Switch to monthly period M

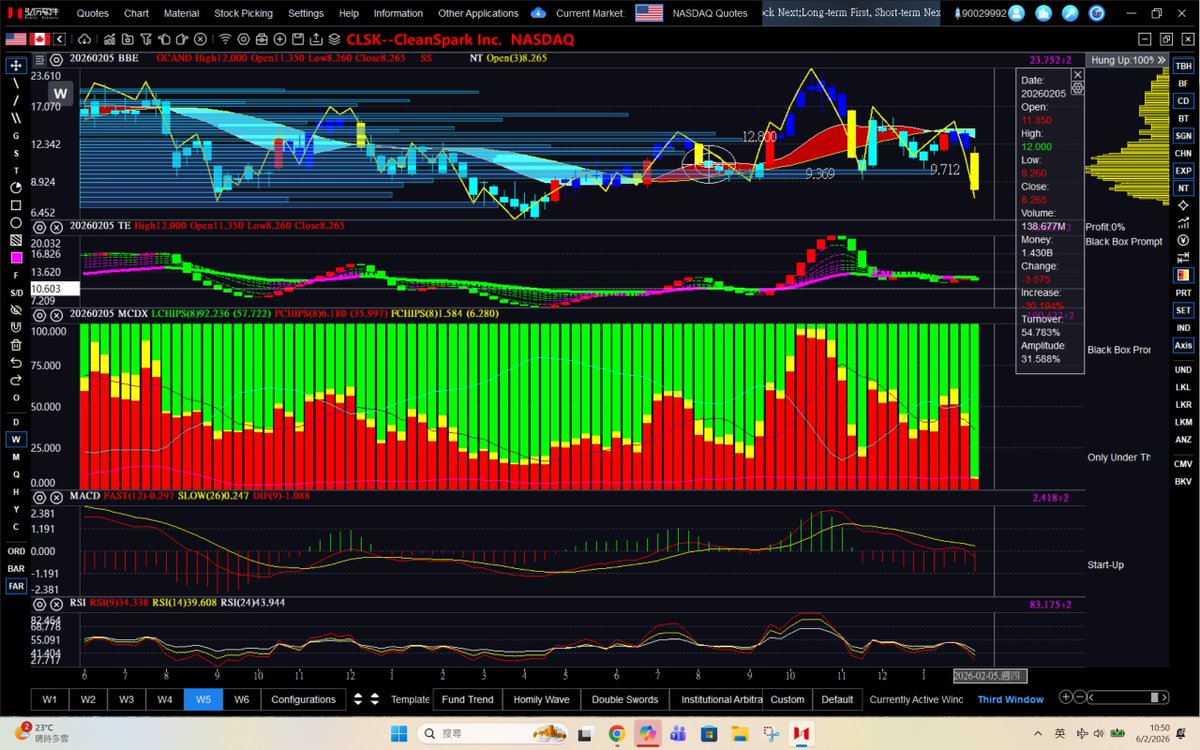tap(16, 457)
